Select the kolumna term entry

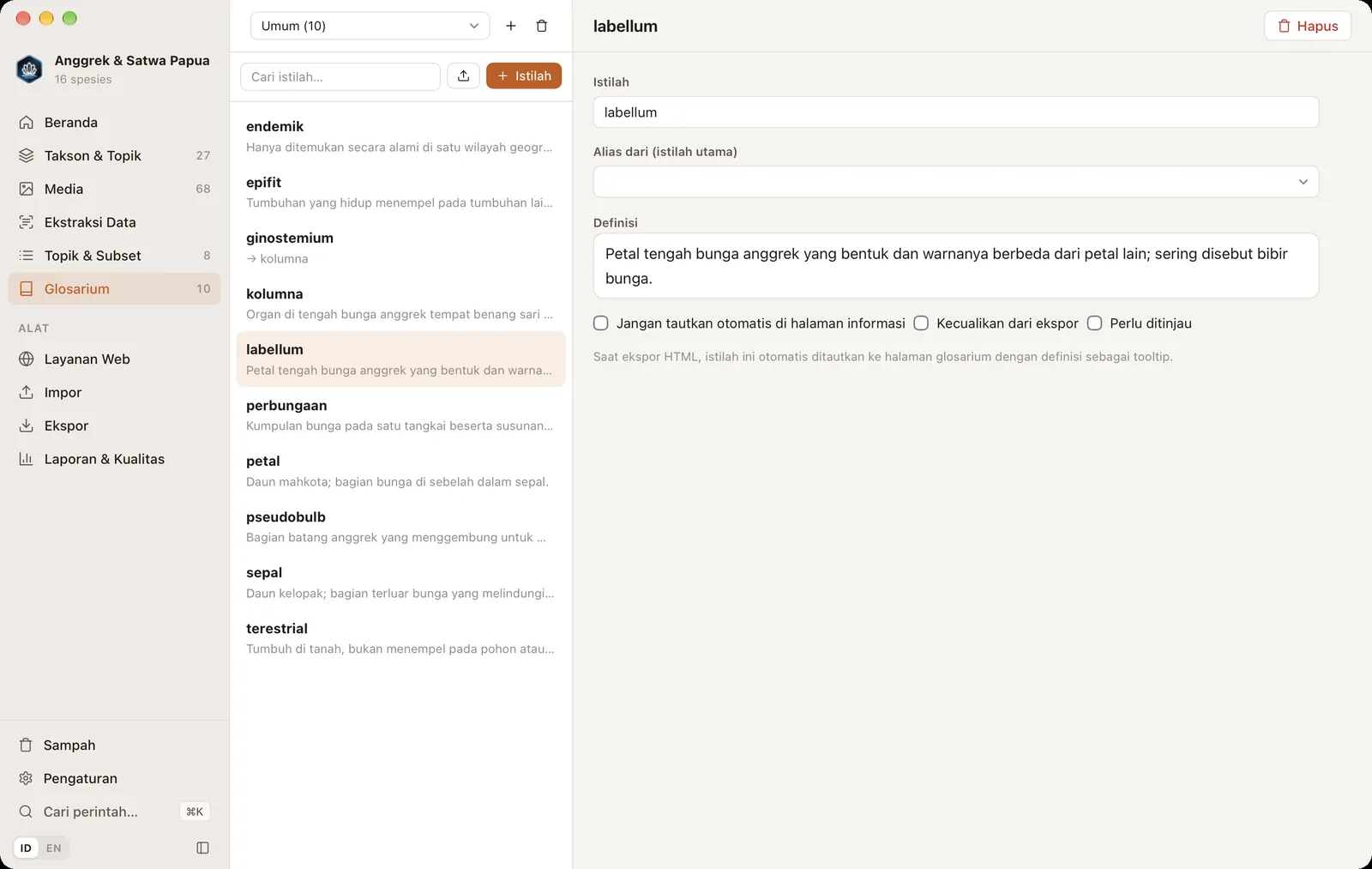click(400, 304)
